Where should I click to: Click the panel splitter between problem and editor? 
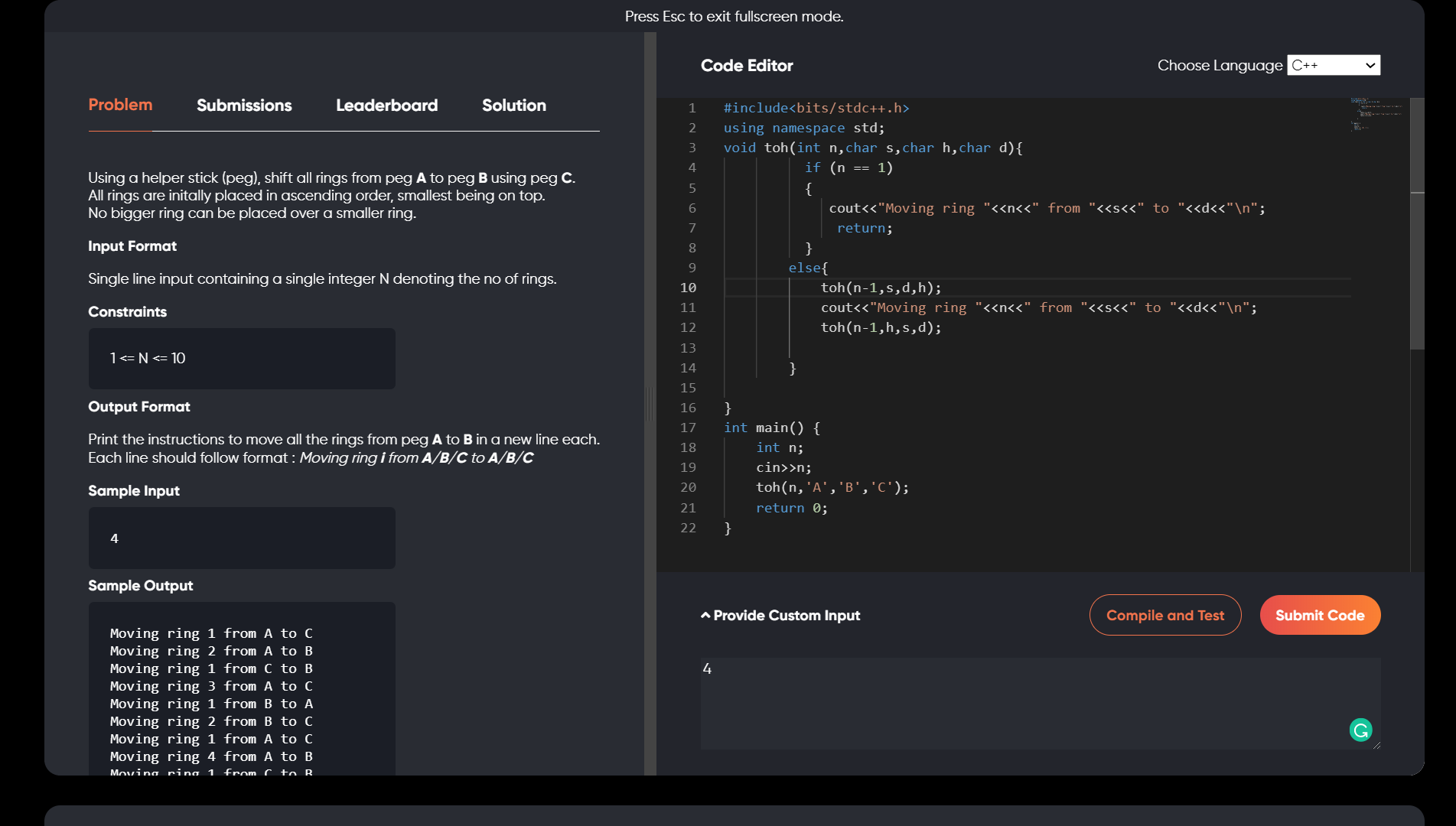650,404
